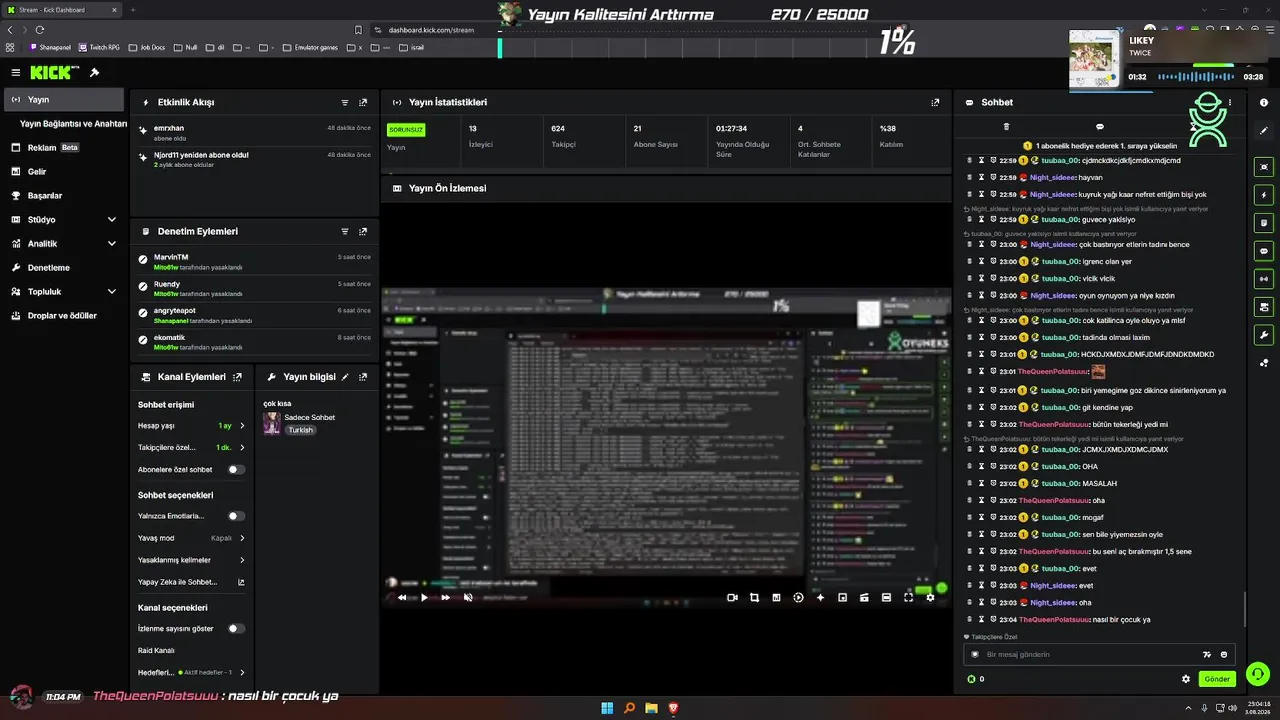The height and width of the screenshot is (720, 1280).
Task: Open Yapay Zeka ile Sohbet external link
Action: point(241,582)
